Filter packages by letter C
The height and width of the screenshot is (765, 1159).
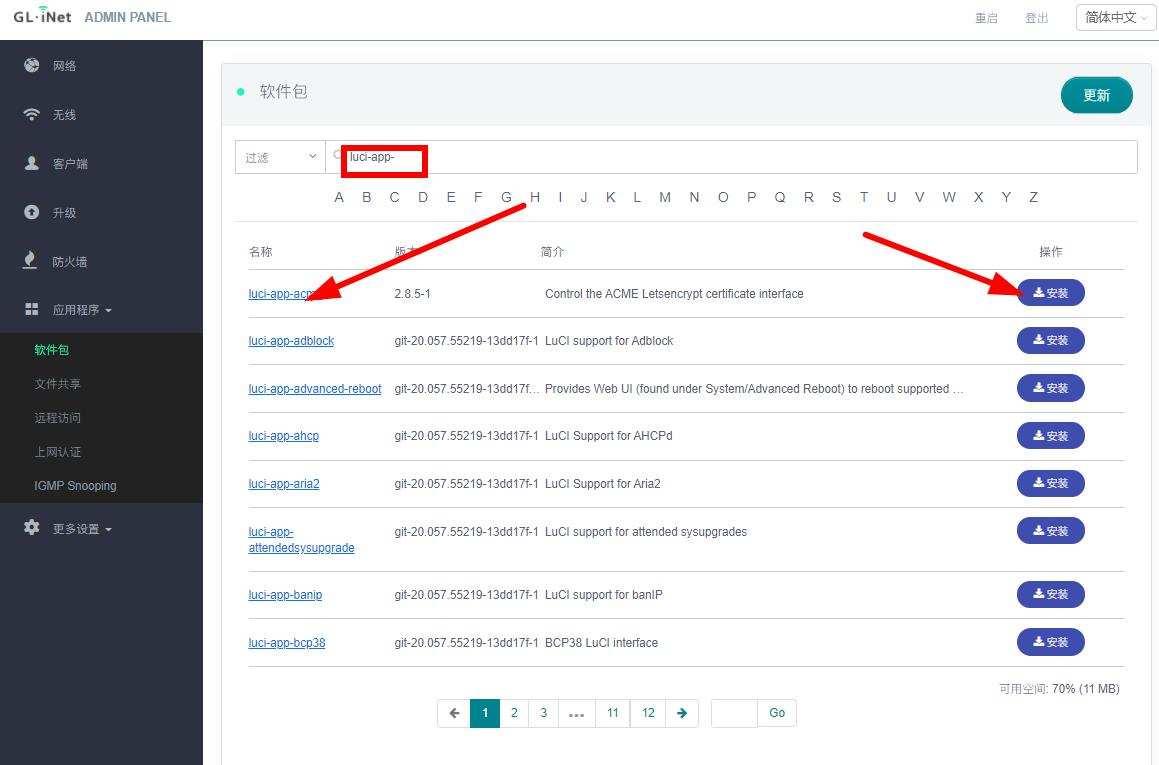coord(395,197)
